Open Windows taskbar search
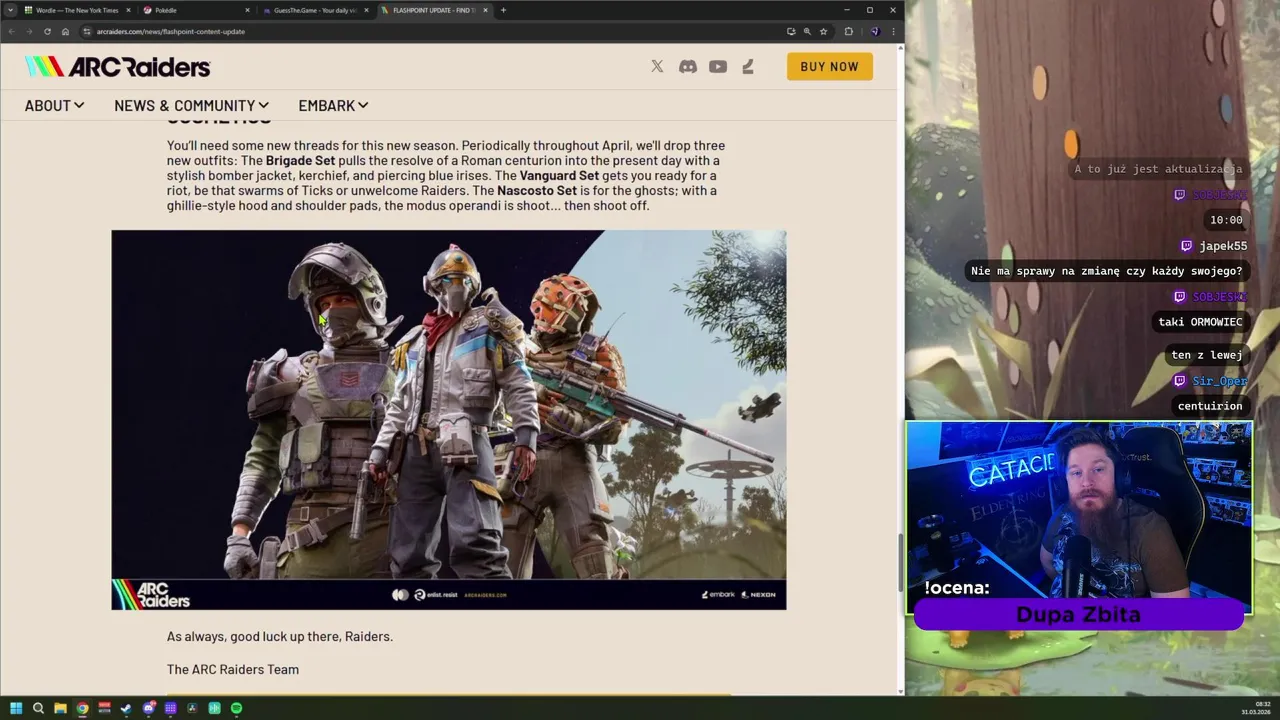 tap(38, 708)
